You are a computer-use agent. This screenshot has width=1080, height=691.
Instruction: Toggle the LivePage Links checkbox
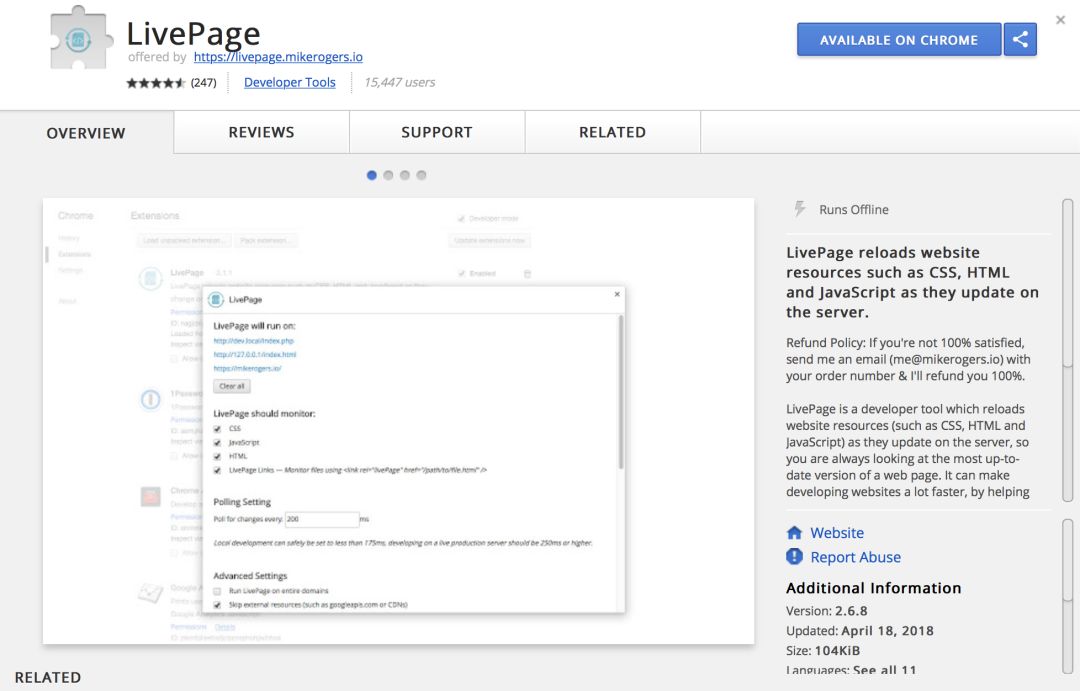pyautogui.click(x=218, y=470)
